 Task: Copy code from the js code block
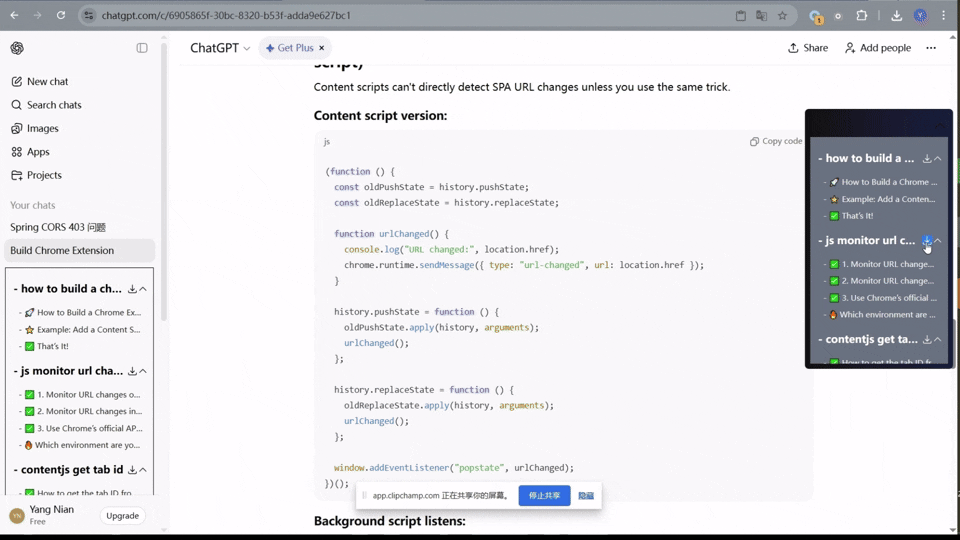coord(776,142)
